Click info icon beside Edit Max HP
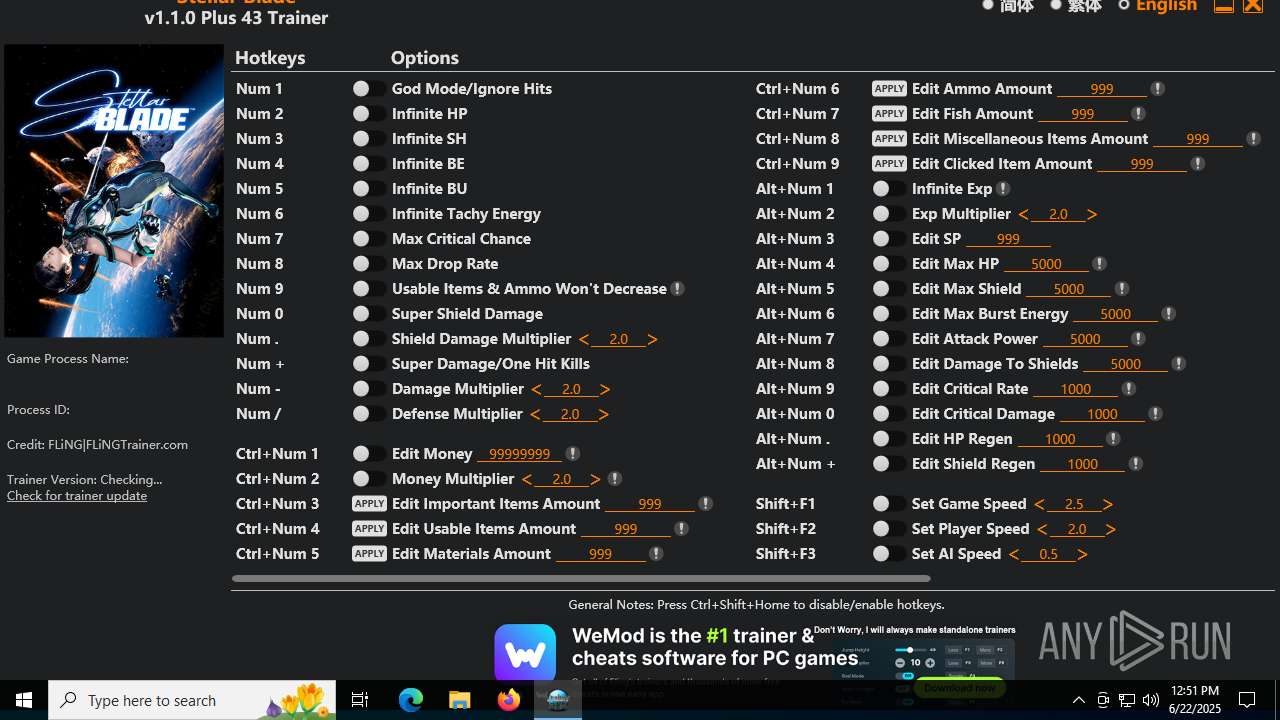This screenshot has width=1280, height=720. tap(1099, 264)
